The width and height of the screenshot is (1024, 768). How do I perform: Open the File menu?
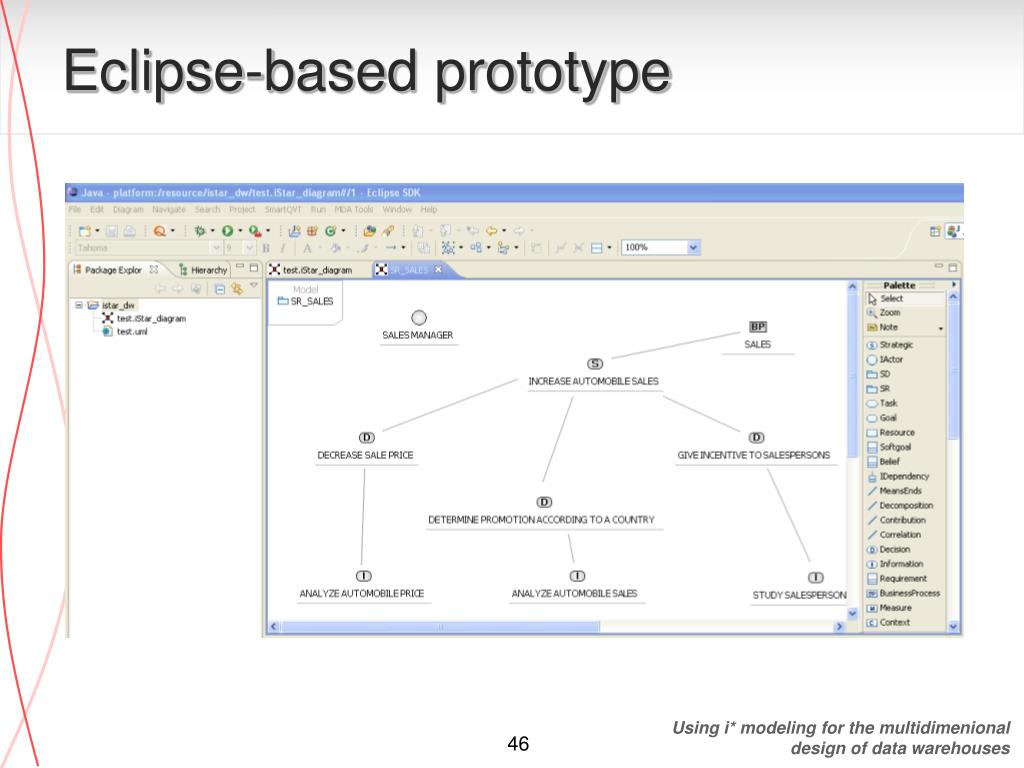coord(75,210)
